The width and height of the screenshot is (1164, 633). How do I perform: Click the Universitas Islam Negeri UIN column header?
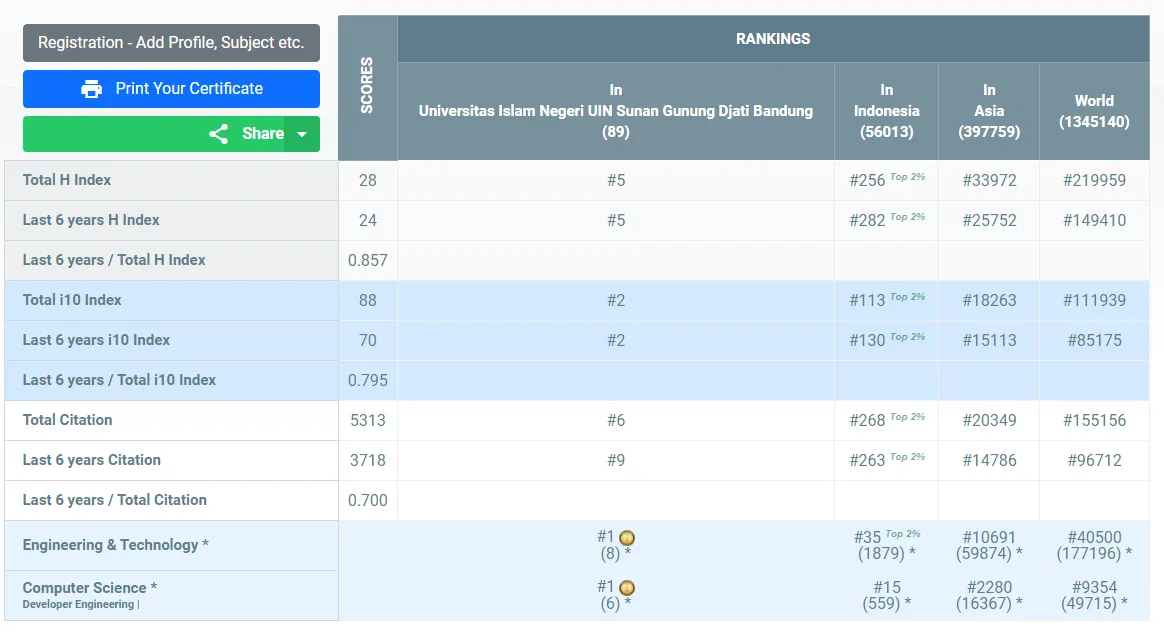coord(615,111)
